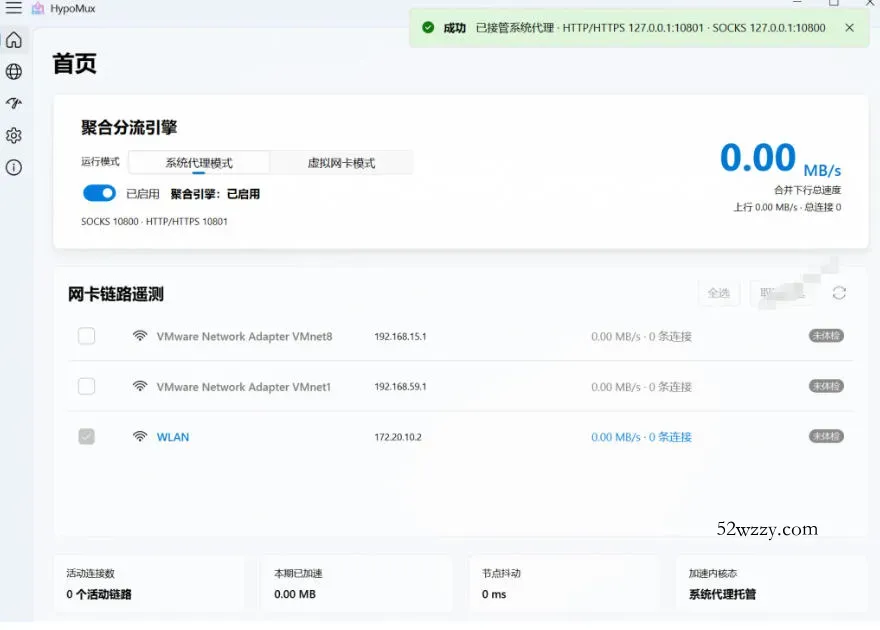Check the VMware VMnet1 adapter checkbox

tap(86, 386)
